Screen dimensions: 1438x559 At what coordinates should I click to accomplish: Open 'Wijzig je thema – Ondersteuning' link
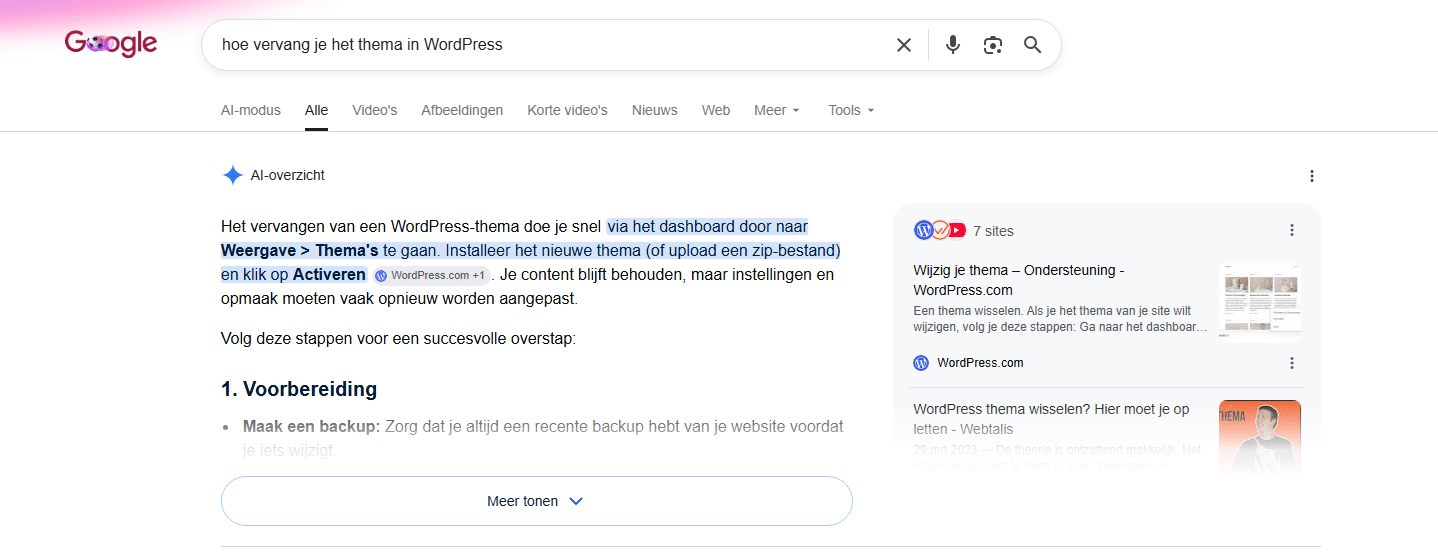coord(1019,280)
